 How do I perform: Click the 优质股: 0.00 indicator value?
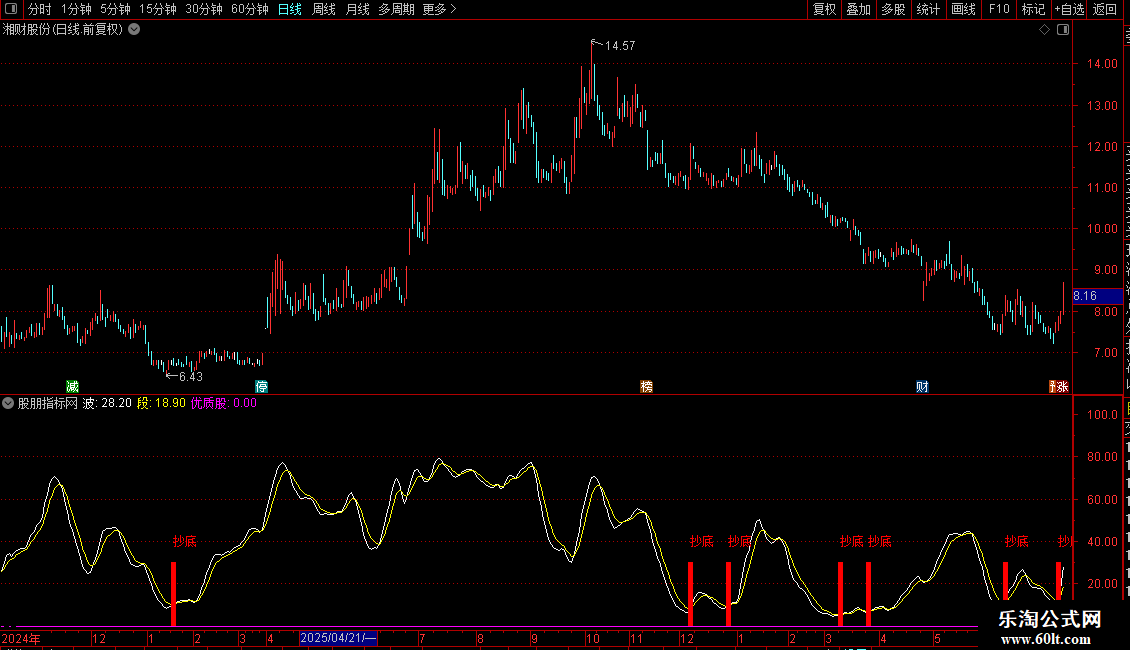pos(223,404)
